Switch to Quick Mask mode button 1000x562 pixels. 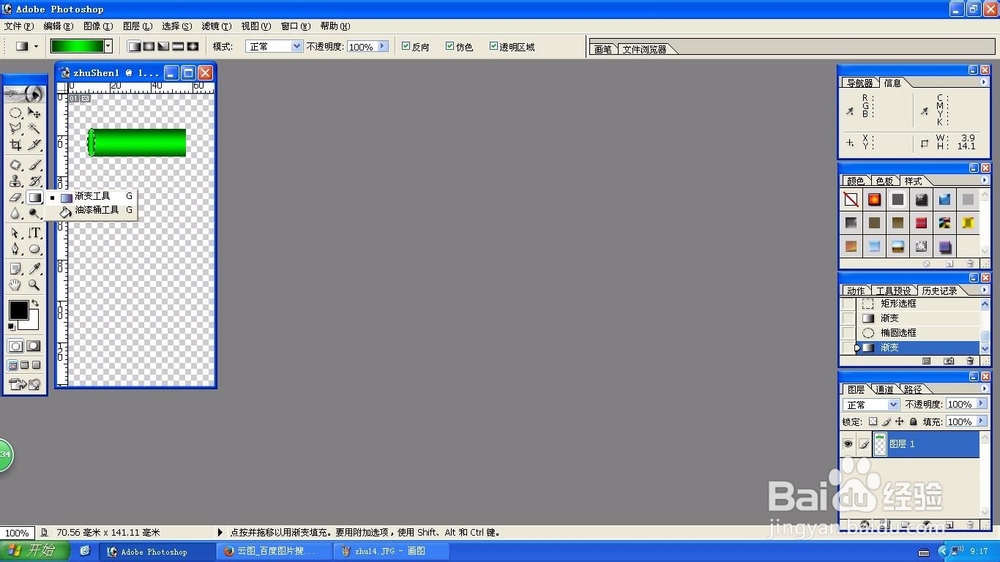(x=34, y=346)
